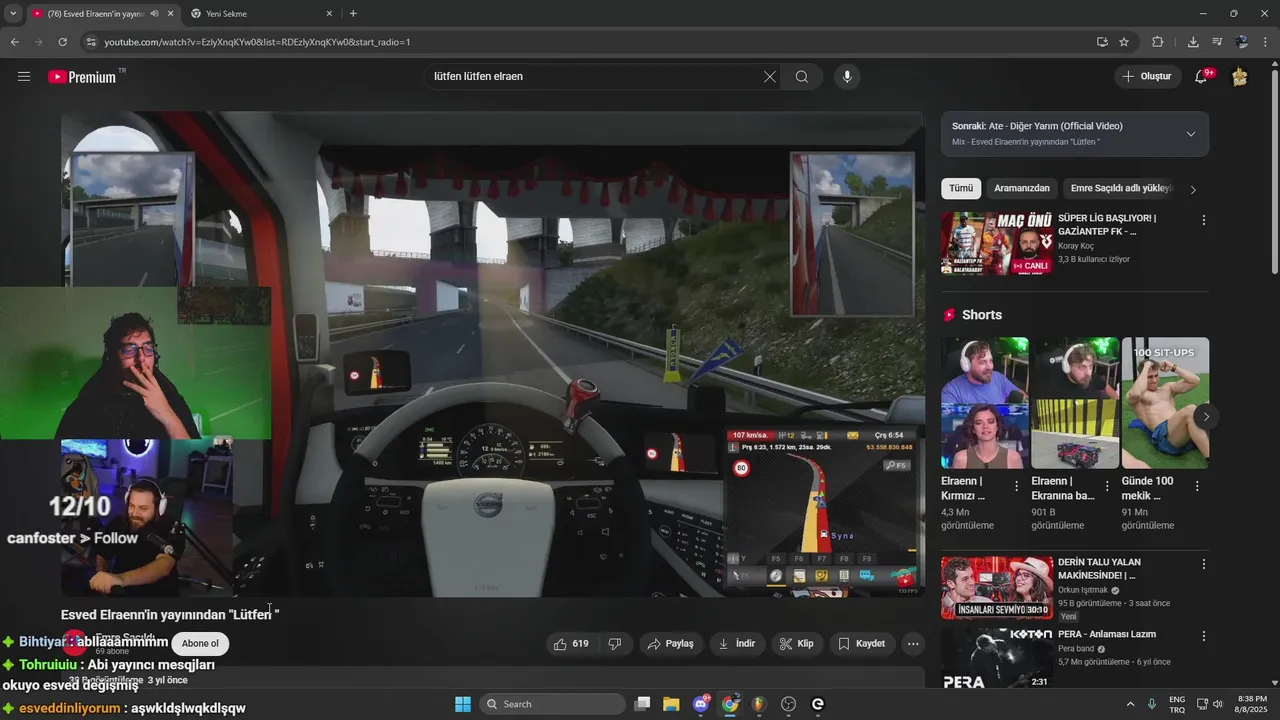Image resolution: width=1280 pixels, height=720 pixels.
Task: Dislike the video
Action: coord(615,644)
